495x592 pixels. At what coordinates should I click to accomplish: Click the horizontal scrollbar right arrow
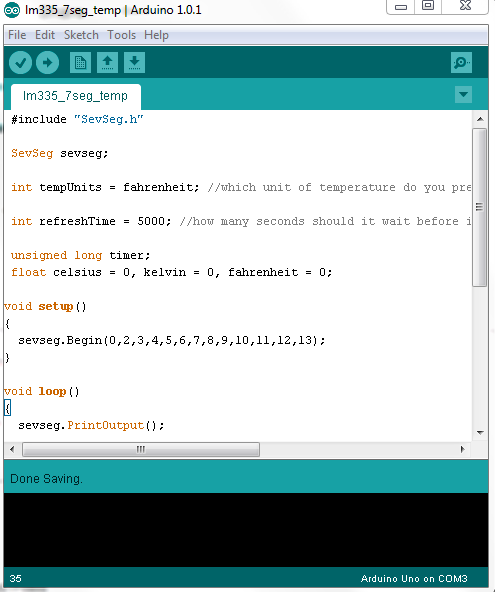tap(463, 449)
